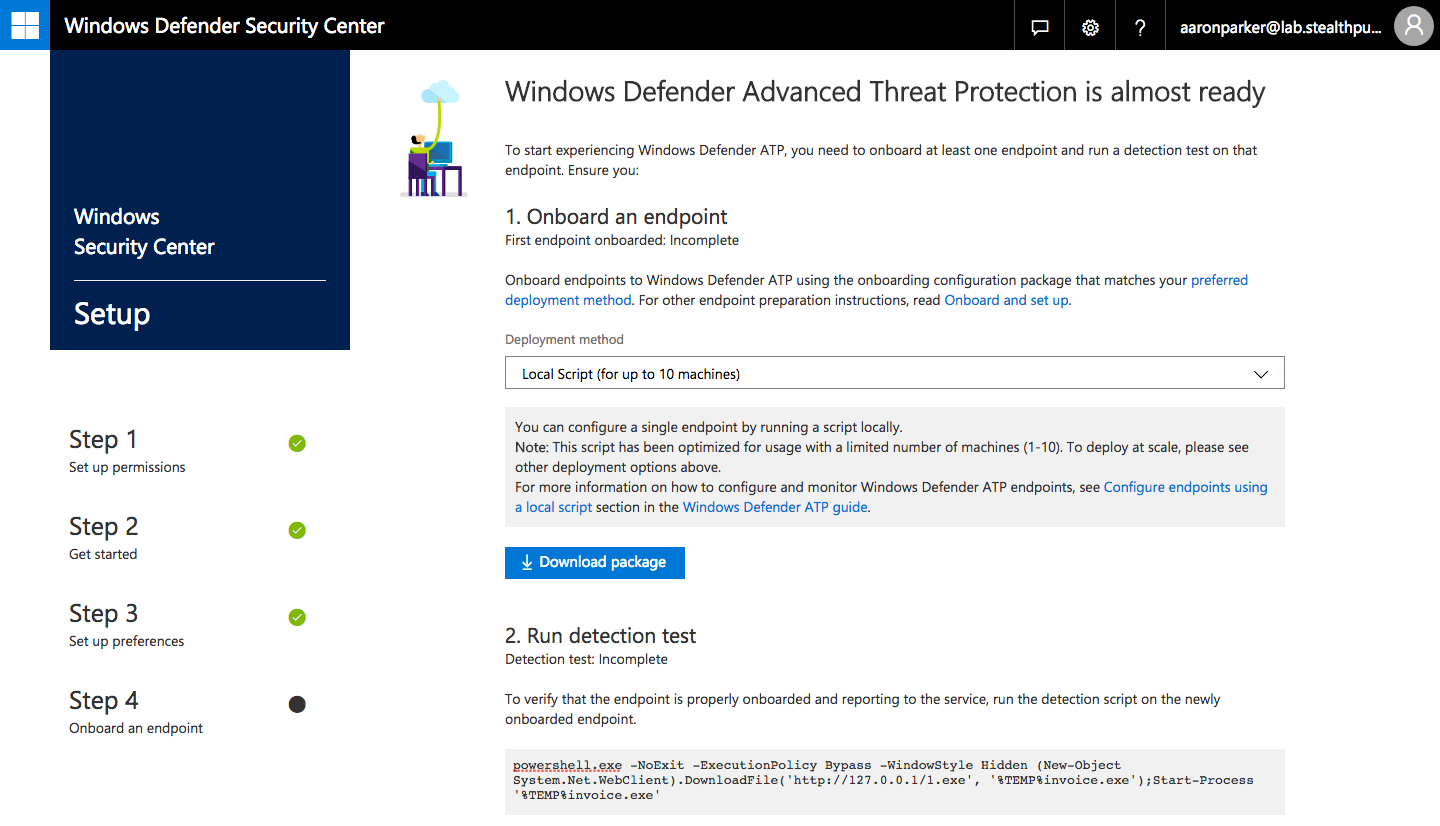This screenshot has width=1440, height=826.
Task: Go to Step 1 Set up permissions
Action: 127,451
